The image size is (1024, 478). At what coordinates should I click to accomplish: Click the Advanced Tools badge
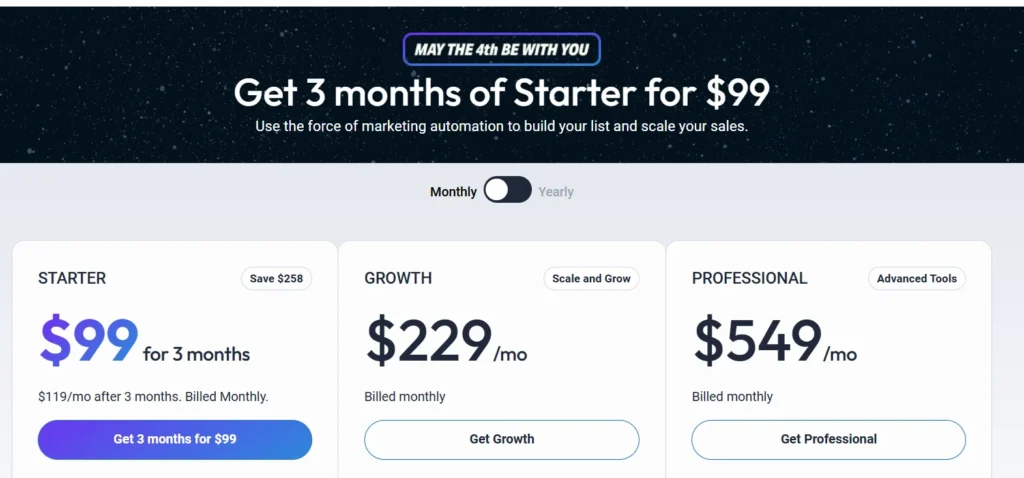coord(917,278)
